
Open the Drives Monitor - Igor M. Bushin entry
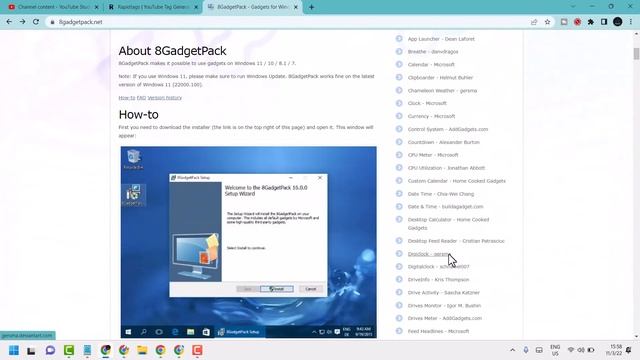pyautogui.click(x=444, y=306)
